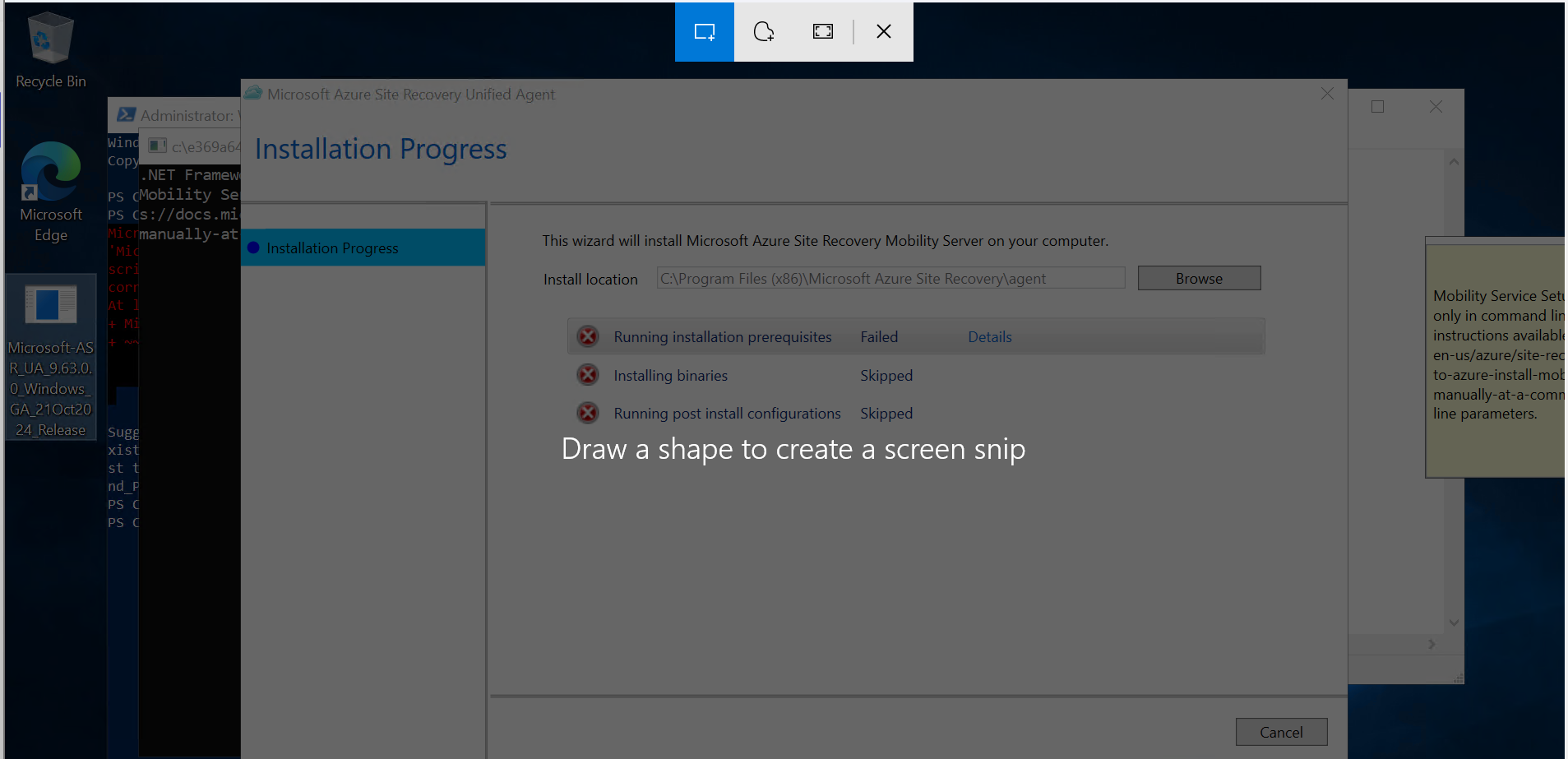Viewport: 1568px width, 759px height.
Task: Close the snipping toolbar
Action: pos(884,32)
